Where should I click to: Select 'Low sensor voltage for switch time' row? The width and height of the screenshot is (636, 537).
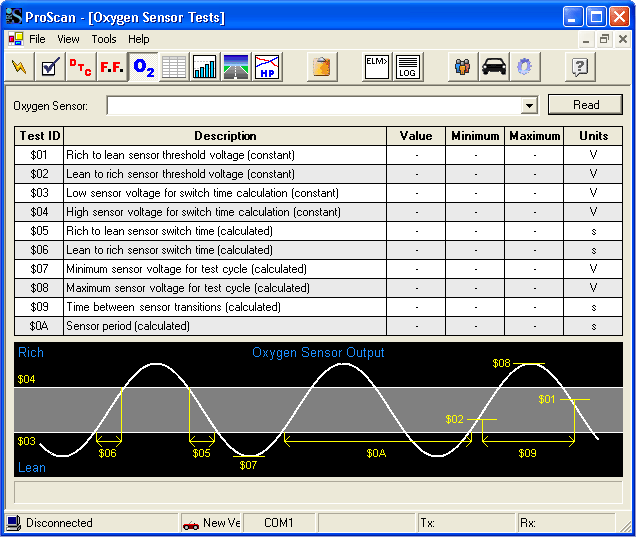point(318,193)
